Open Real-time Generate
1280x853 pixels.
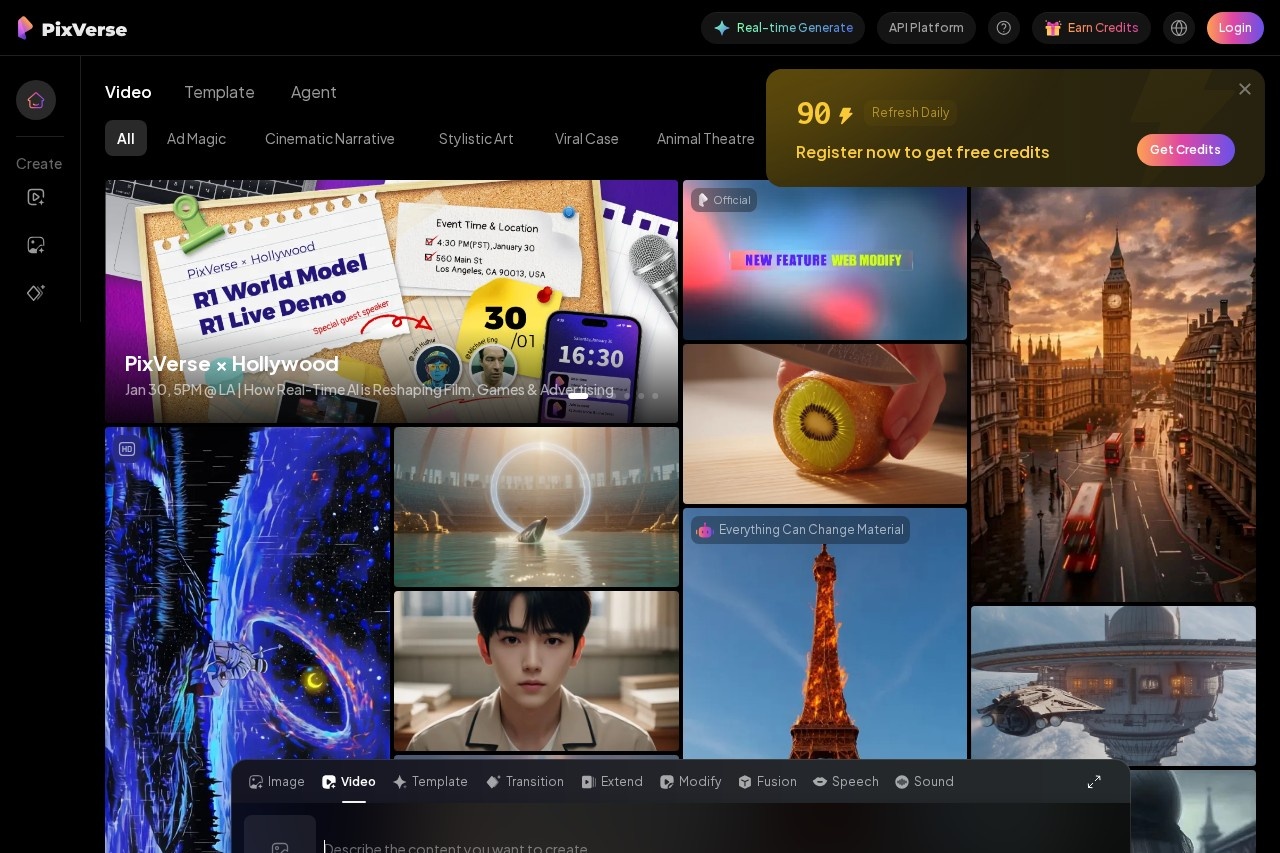coord(783,28)
